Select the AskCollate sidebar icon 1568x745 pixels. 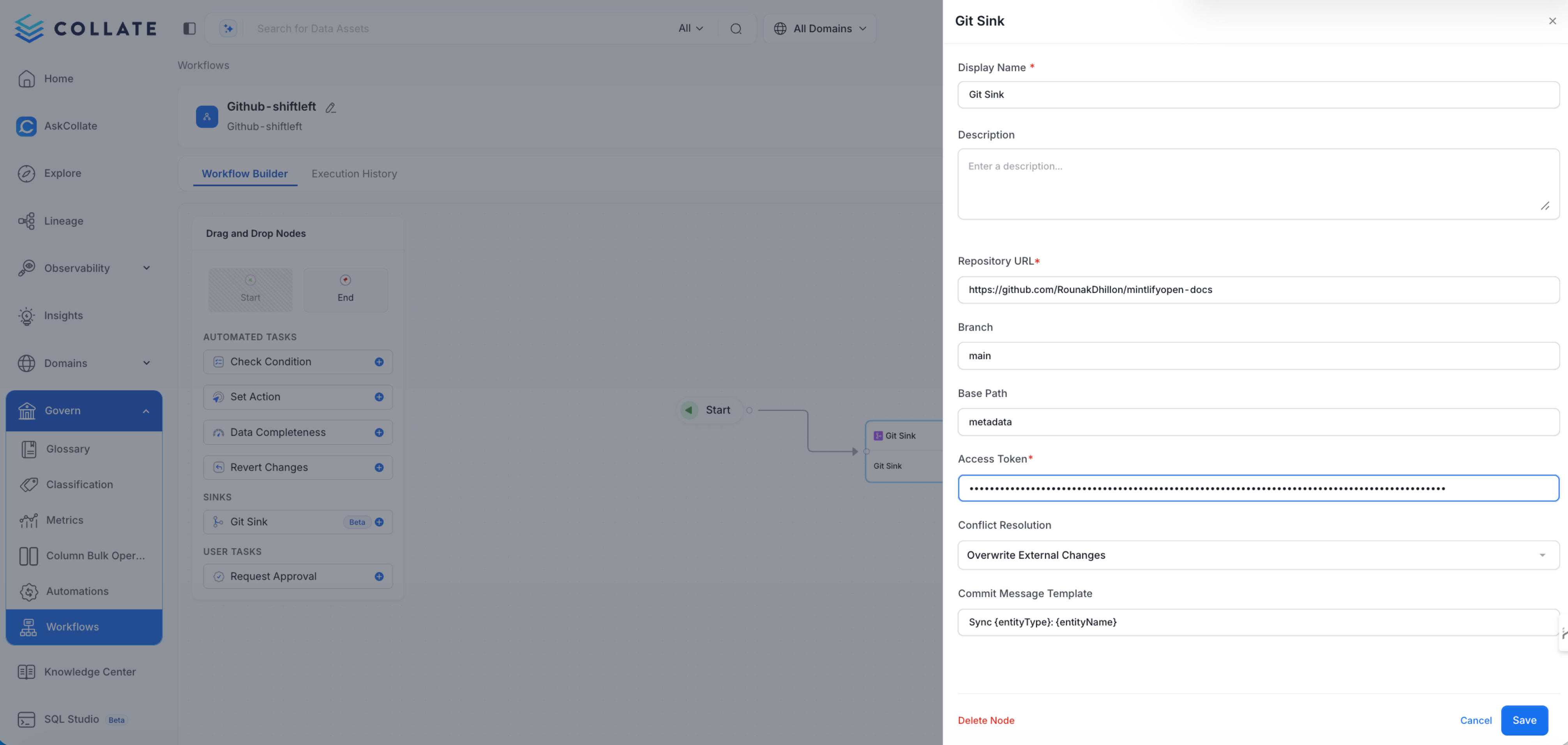coord(27,126)
